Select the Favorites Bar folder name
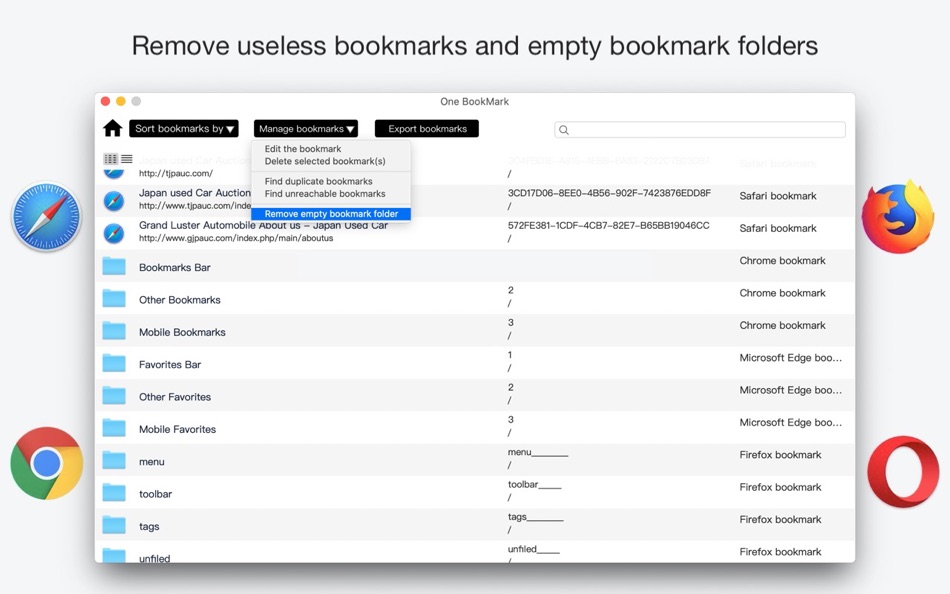950x594 pixels. (x=170, y=364)
